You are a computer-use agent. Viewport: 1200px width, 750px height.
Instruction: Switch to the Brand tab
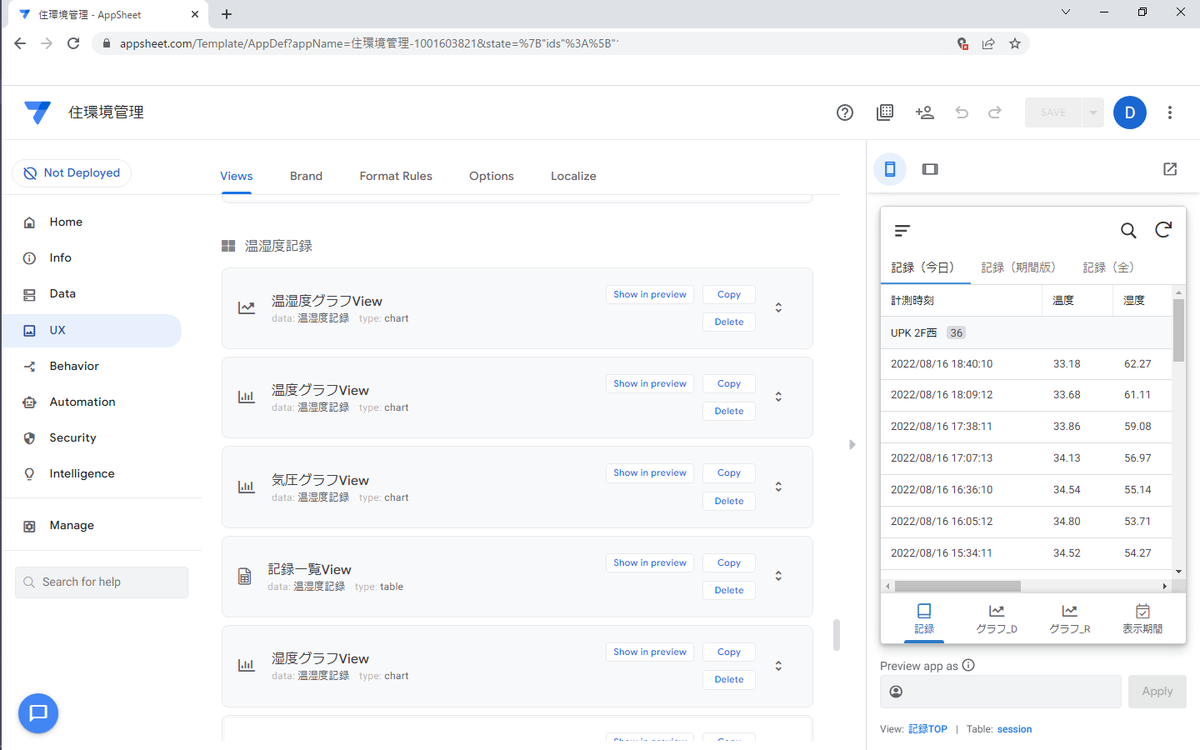click(x=306, y=176)
